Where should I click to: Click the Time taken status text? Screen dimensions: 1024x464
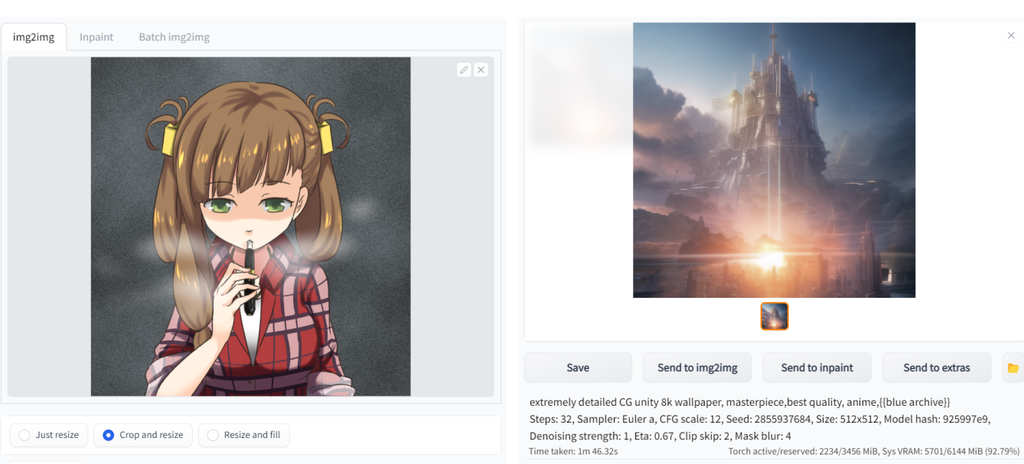click(573, 452)
